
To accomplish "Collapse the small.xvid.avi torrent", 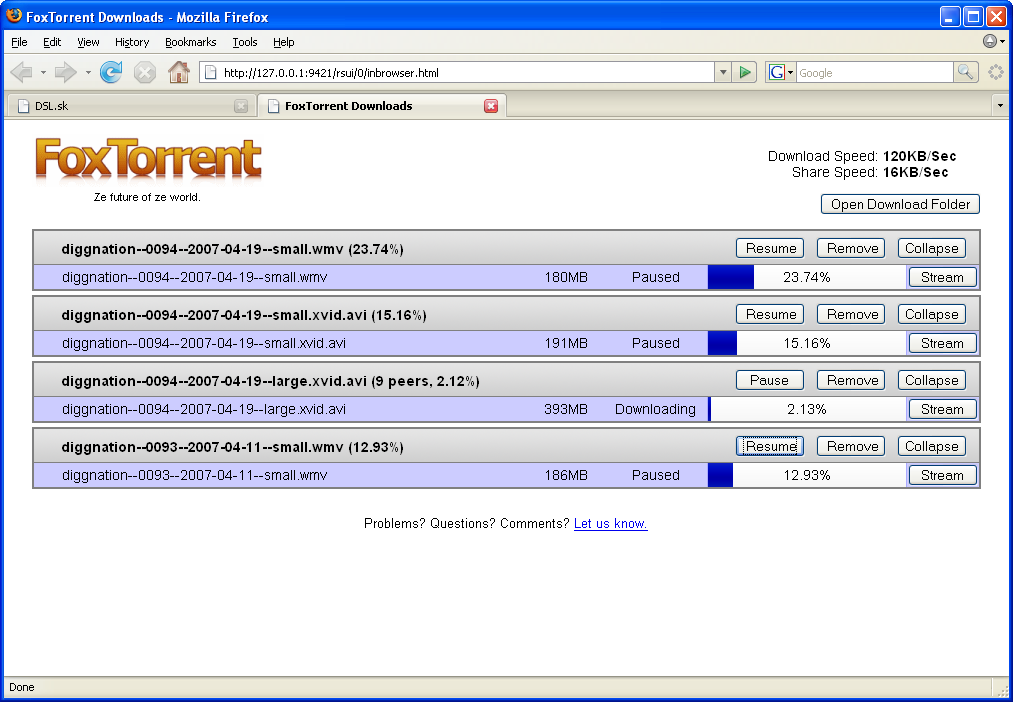I will coord(932,314).
